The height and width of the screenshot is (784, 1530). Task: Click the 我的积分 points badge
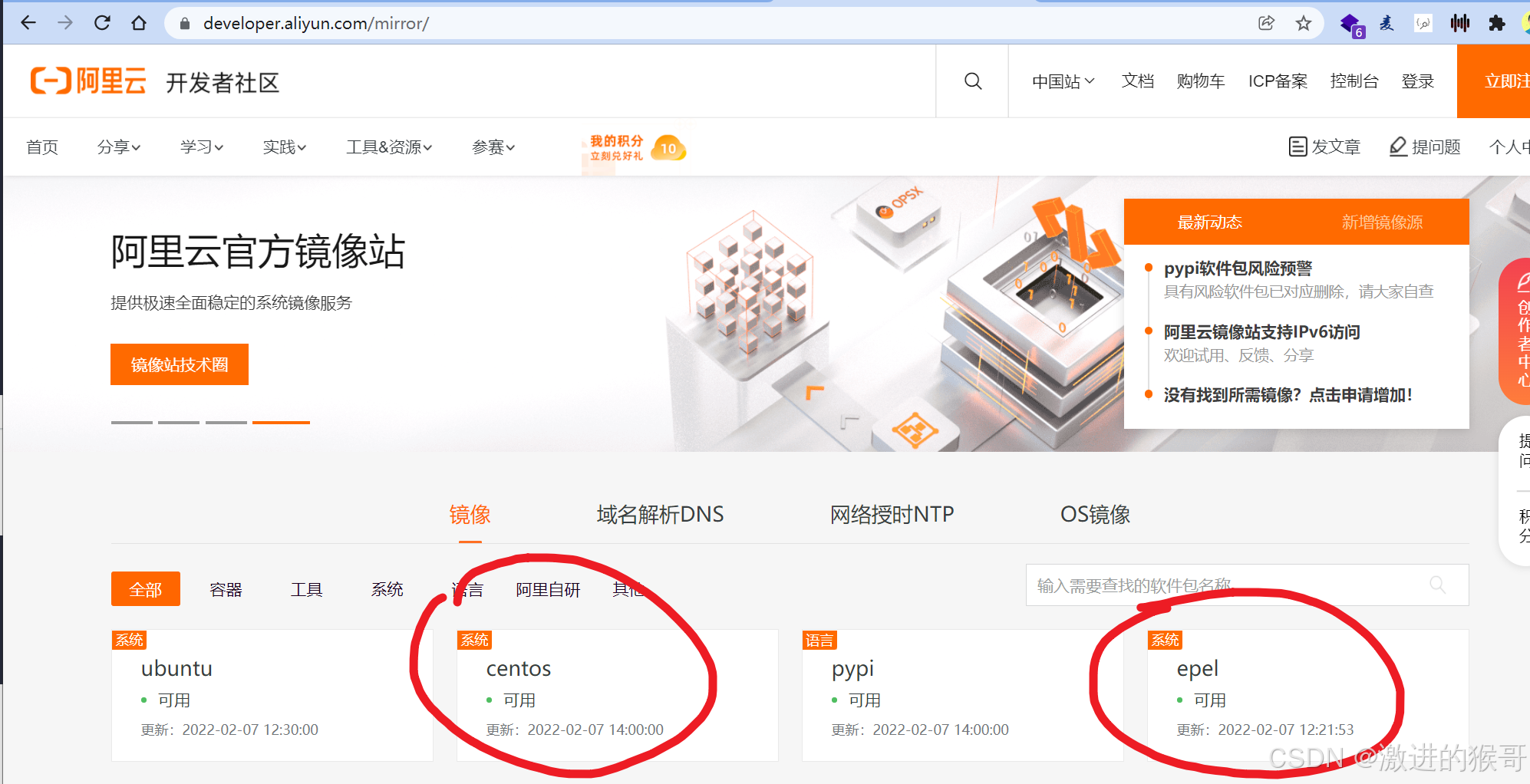point(637,148)
